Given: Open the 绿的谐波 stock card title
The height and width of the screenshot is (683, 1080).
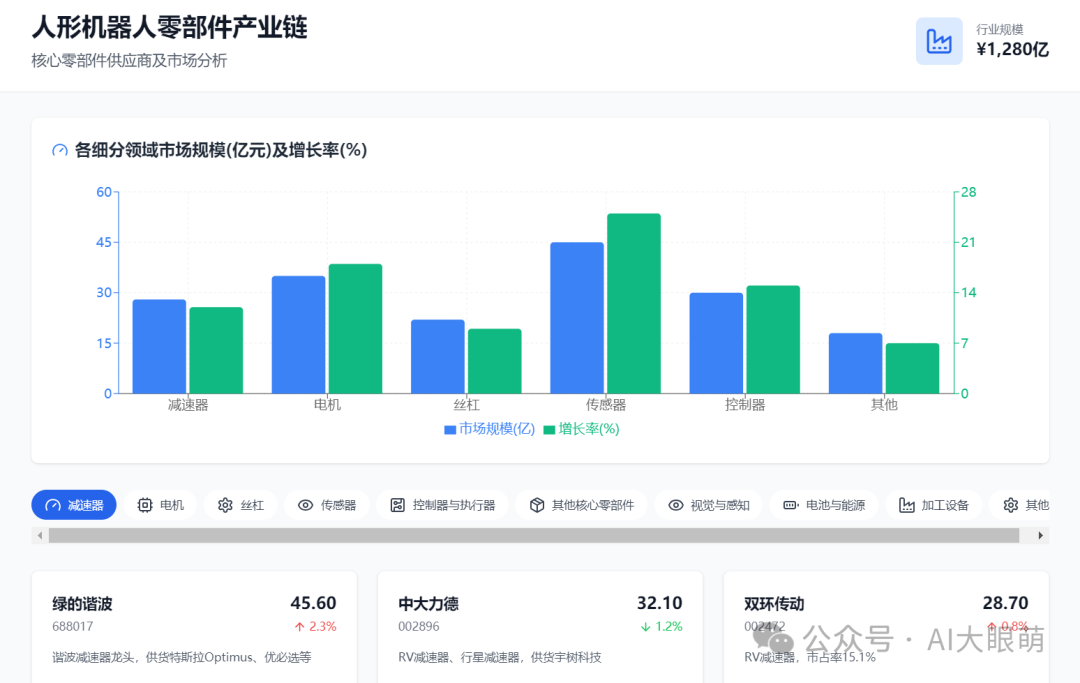Looking at the screenshot, I should coord(83,604).
